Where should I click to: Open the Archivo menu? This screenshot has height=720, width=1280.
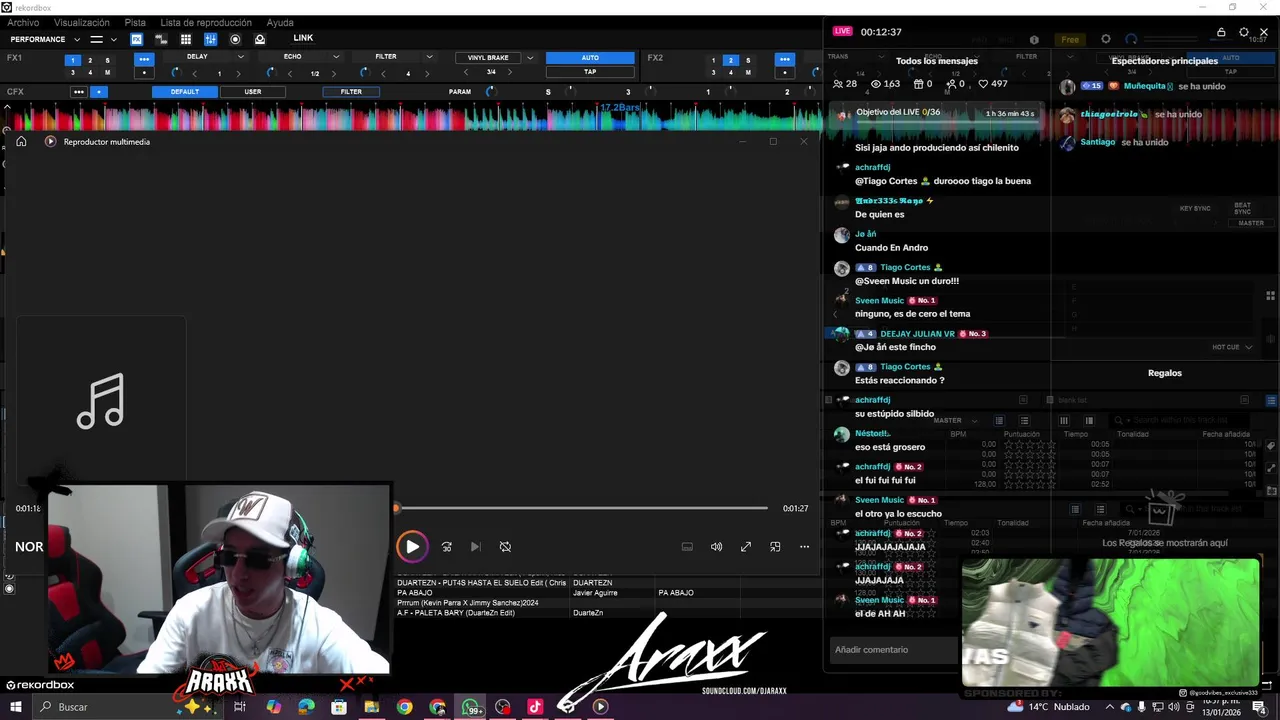click(23, 22)
